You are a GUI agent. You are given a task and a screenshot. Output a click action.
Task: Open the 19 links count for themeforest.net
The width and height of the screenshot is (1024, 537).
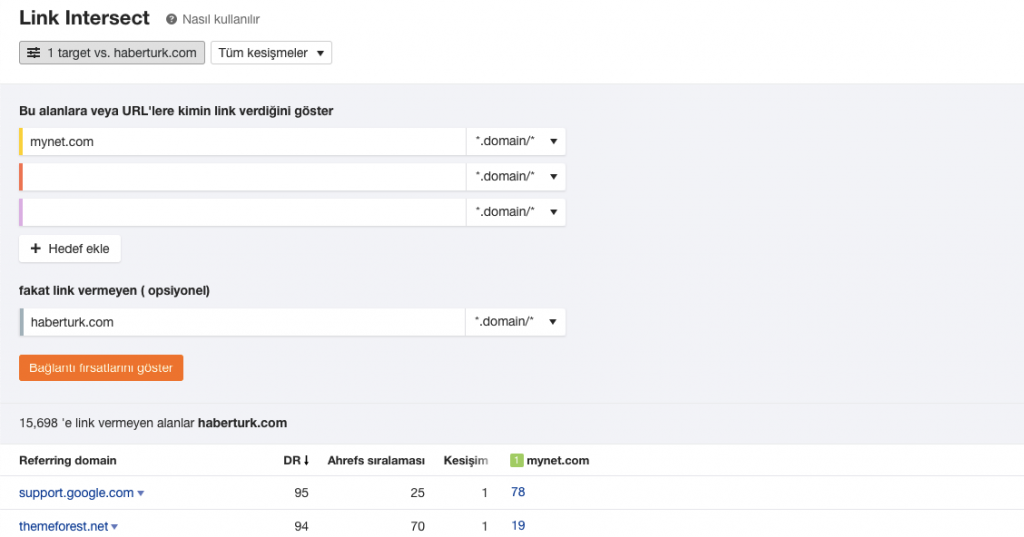coord(518,525)
